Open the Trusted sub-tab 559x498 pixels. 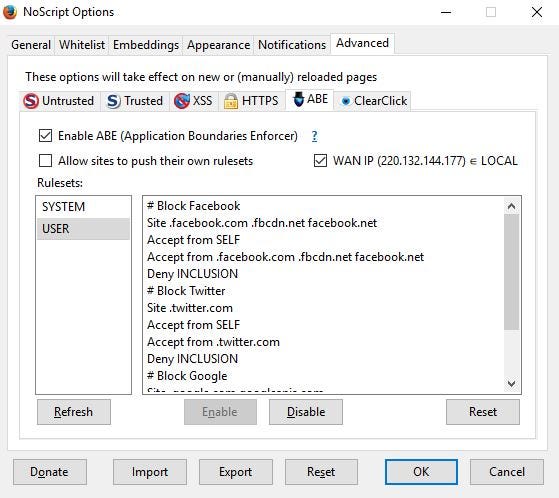[x=135, y=101]
